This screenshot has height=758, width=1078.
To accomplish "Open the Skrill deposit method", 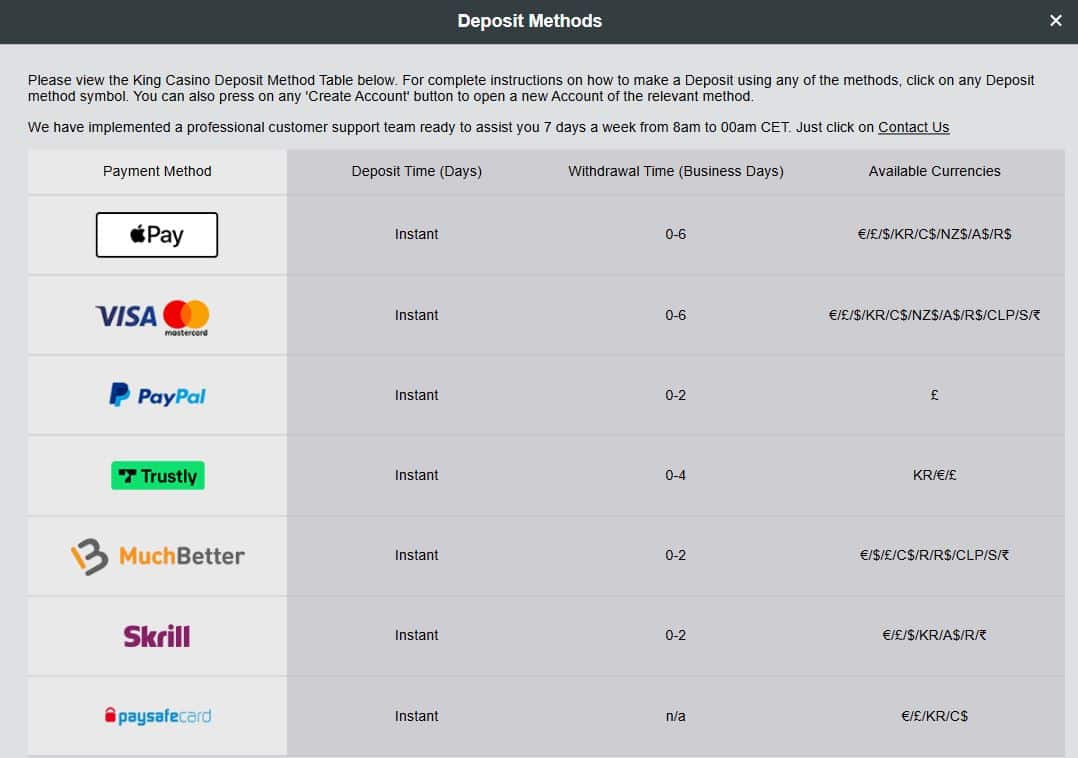I will click(157, 635).
